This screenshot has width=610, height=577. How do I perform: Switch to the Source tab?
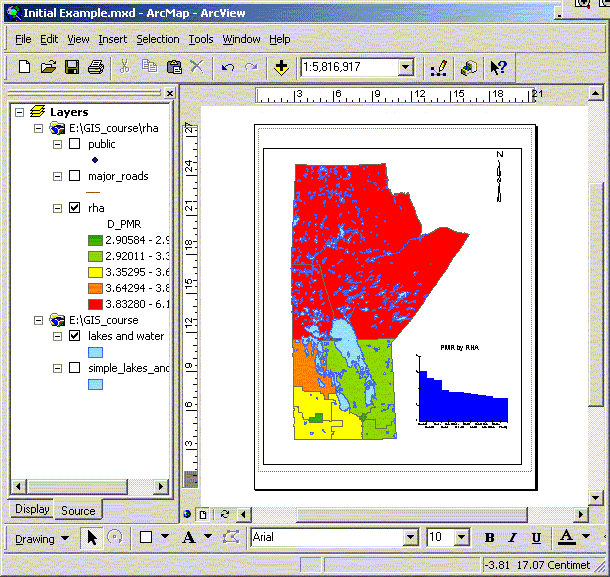pos(78,510)
